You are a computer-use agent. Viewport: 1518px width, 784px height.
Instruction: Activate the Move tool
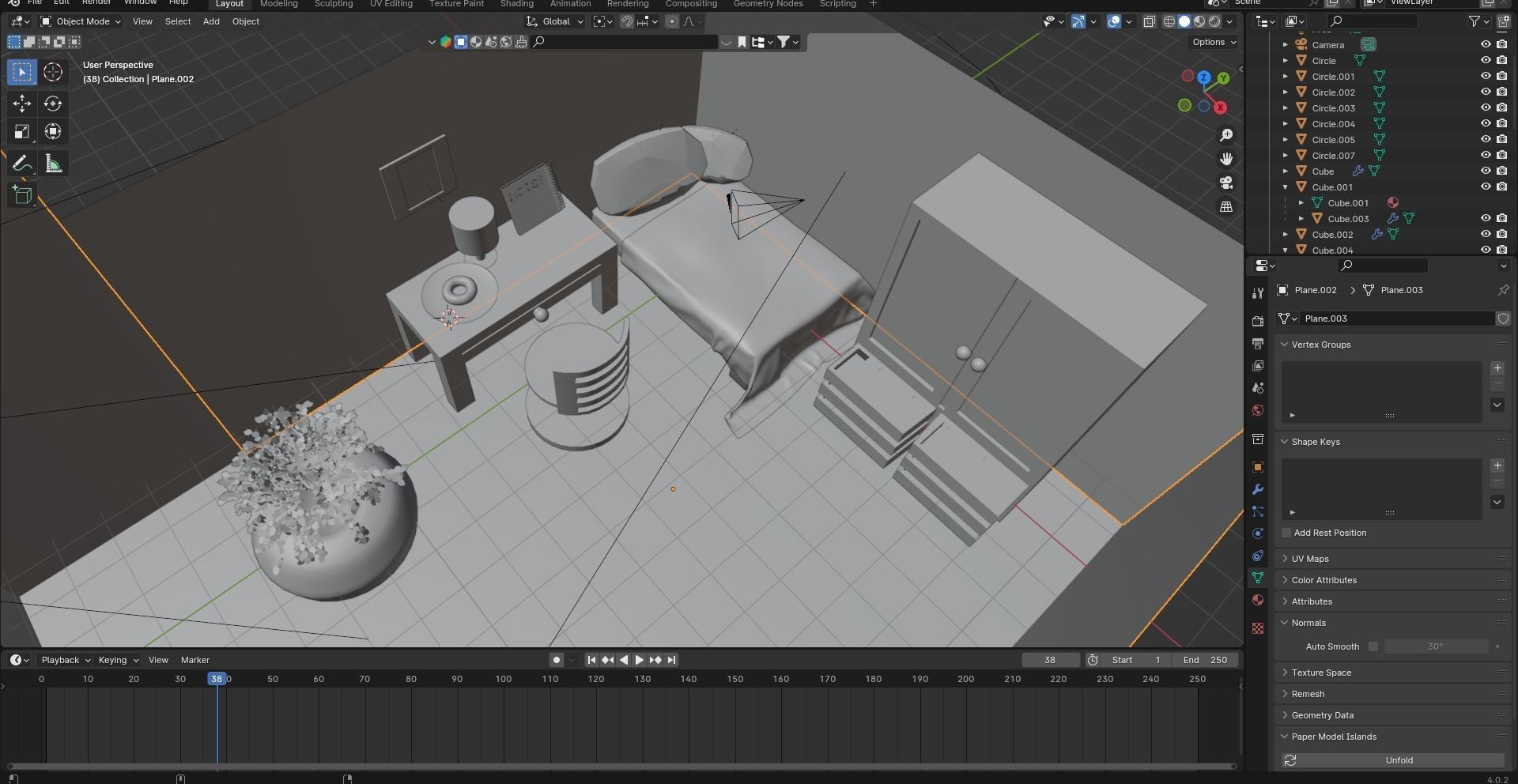[22, 104]
